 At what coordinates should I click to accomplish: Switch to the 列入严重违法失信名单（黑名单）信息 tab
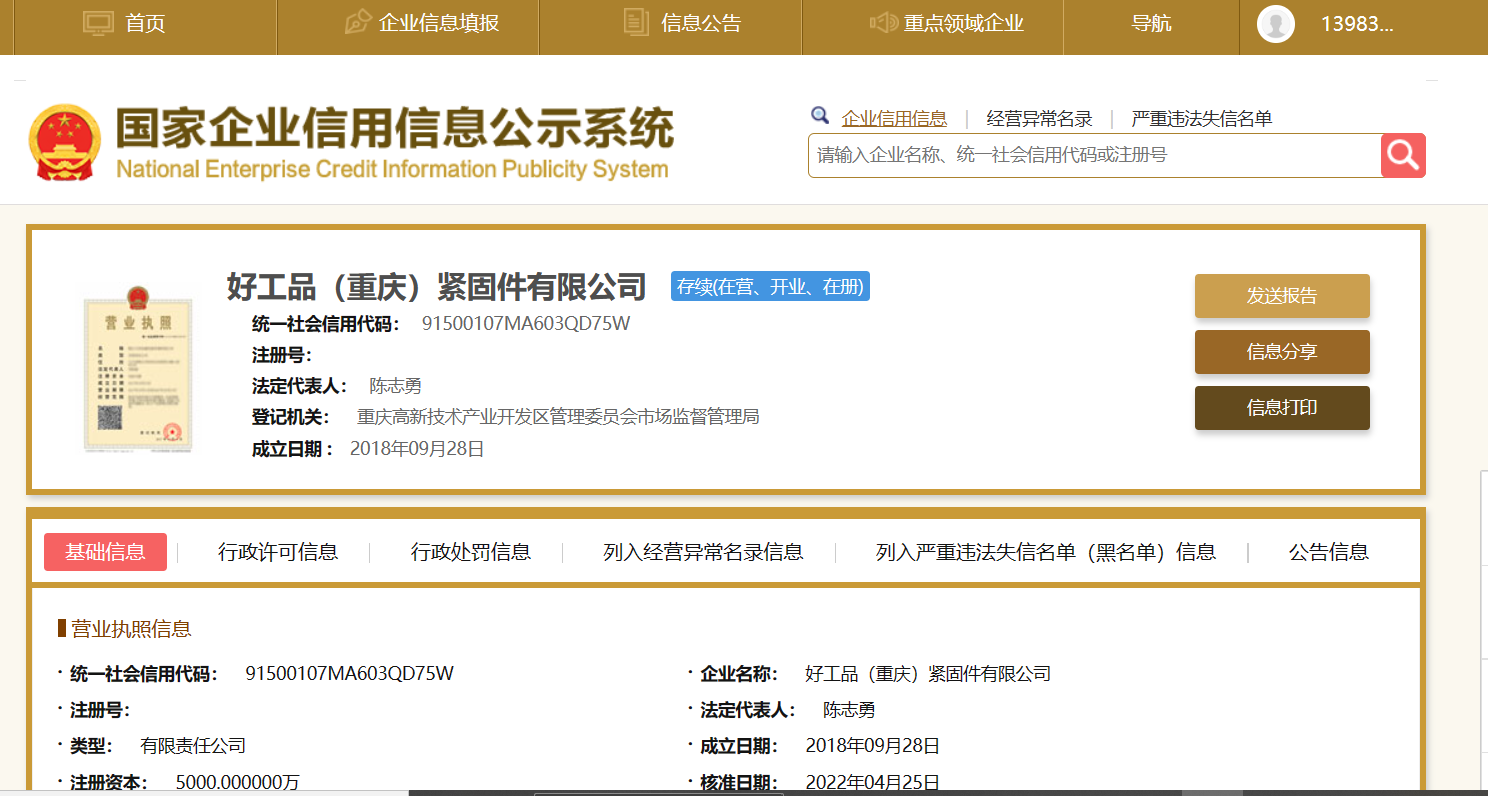click(1046, 552)
